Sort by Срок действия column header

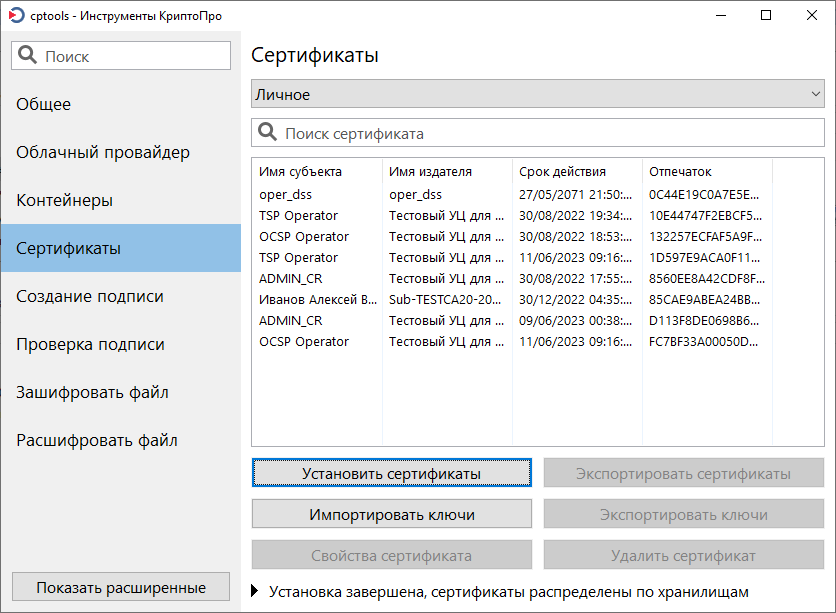[x=577, y=172]
